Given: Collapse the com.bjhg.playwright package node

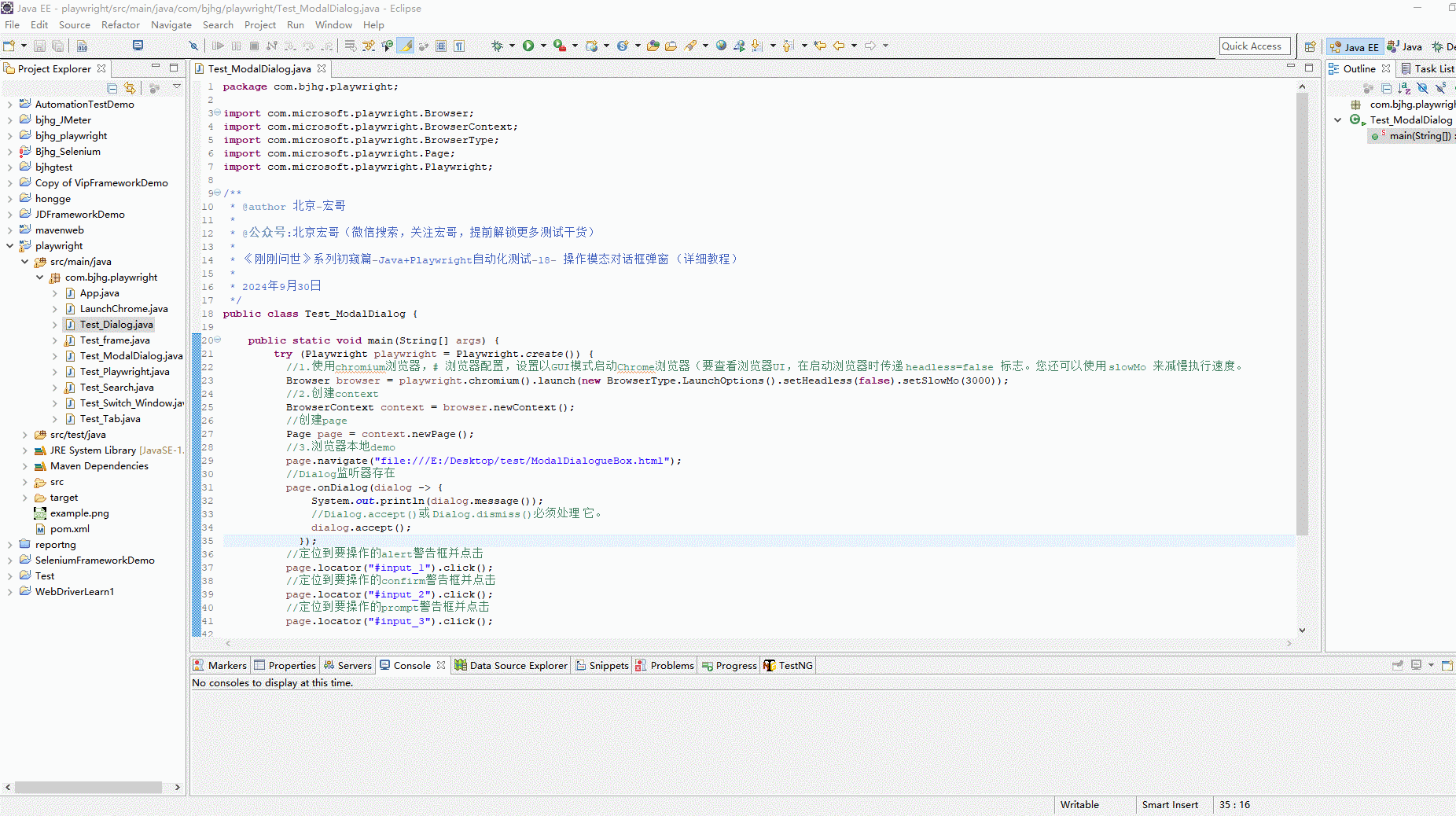Looking at the screenshot, I should (39, 278).
